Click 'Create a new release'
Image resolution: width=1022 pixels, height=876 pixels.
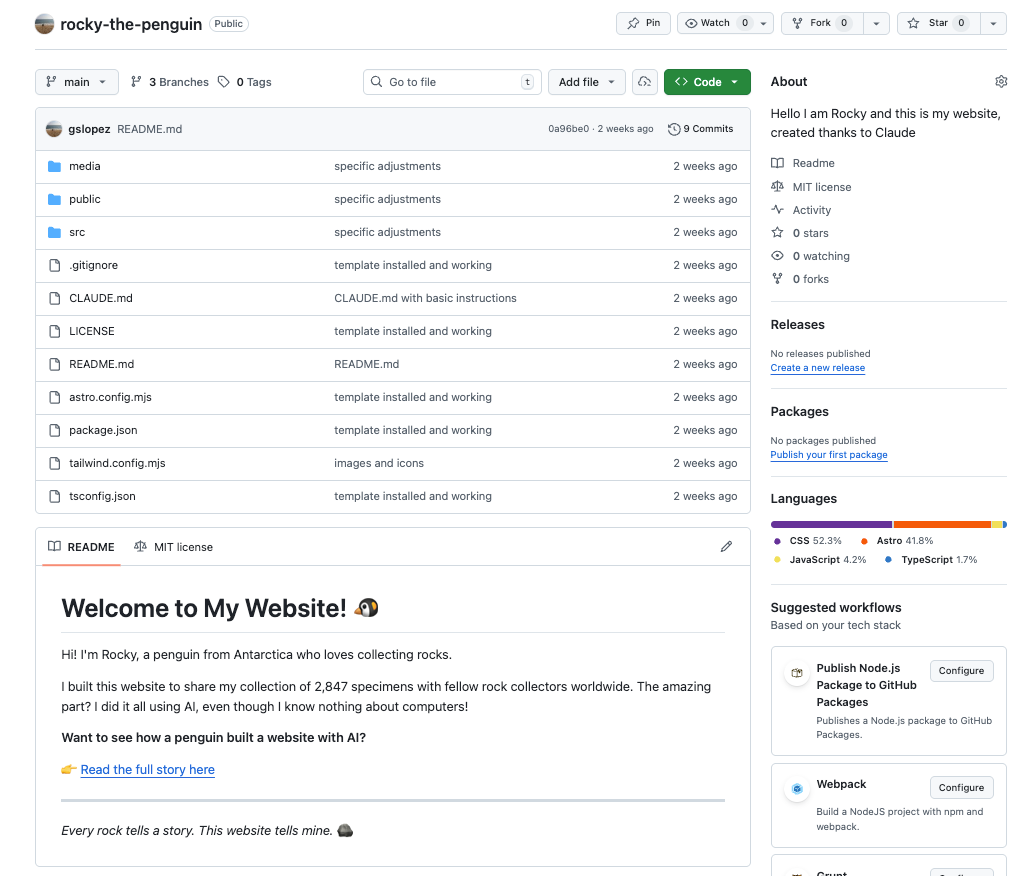coord(817,368)
